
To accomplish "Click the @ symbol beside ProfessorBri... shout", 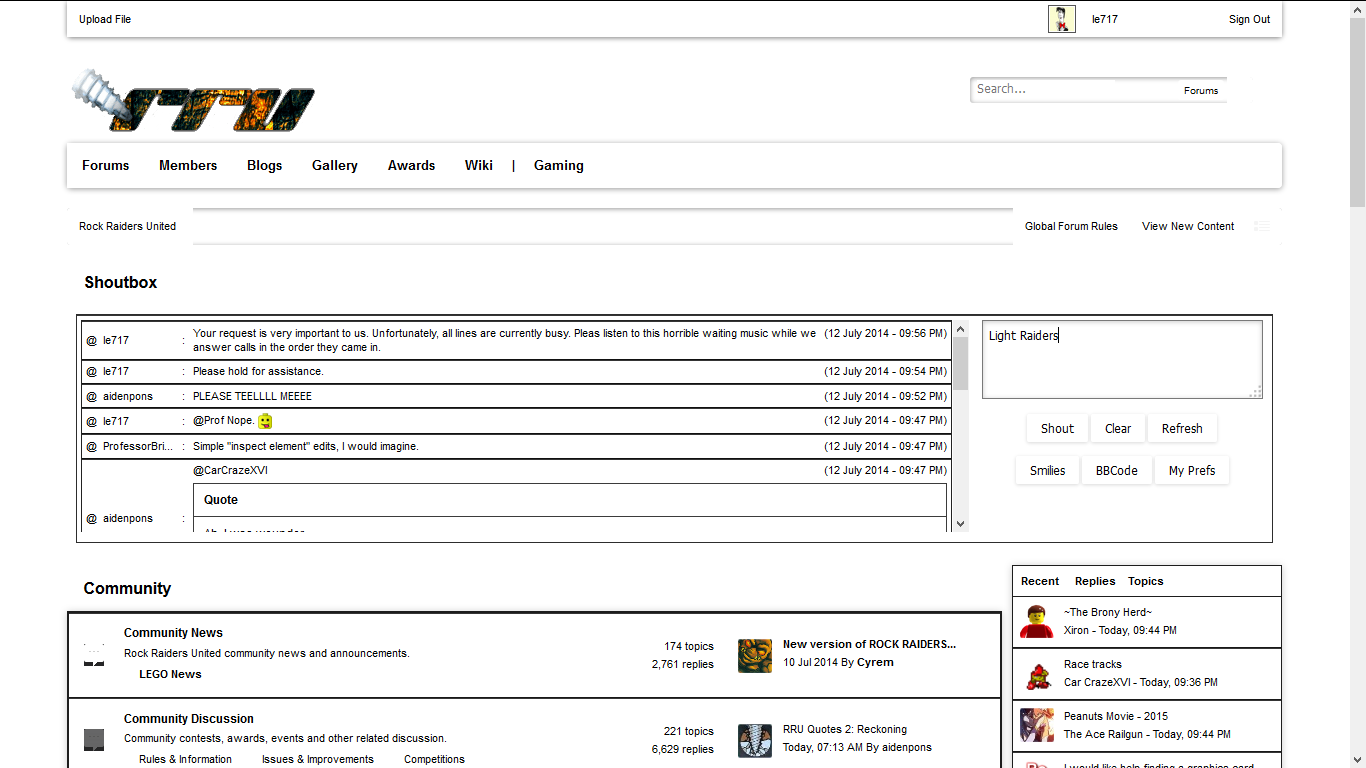I will pyautogui.click(x=91, y=447).
